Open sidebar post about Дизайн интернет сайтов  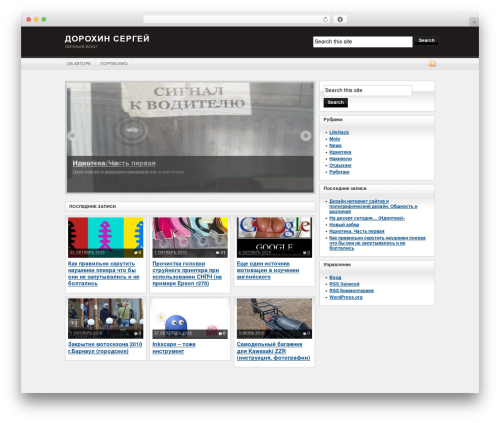(x=373, y=206)
